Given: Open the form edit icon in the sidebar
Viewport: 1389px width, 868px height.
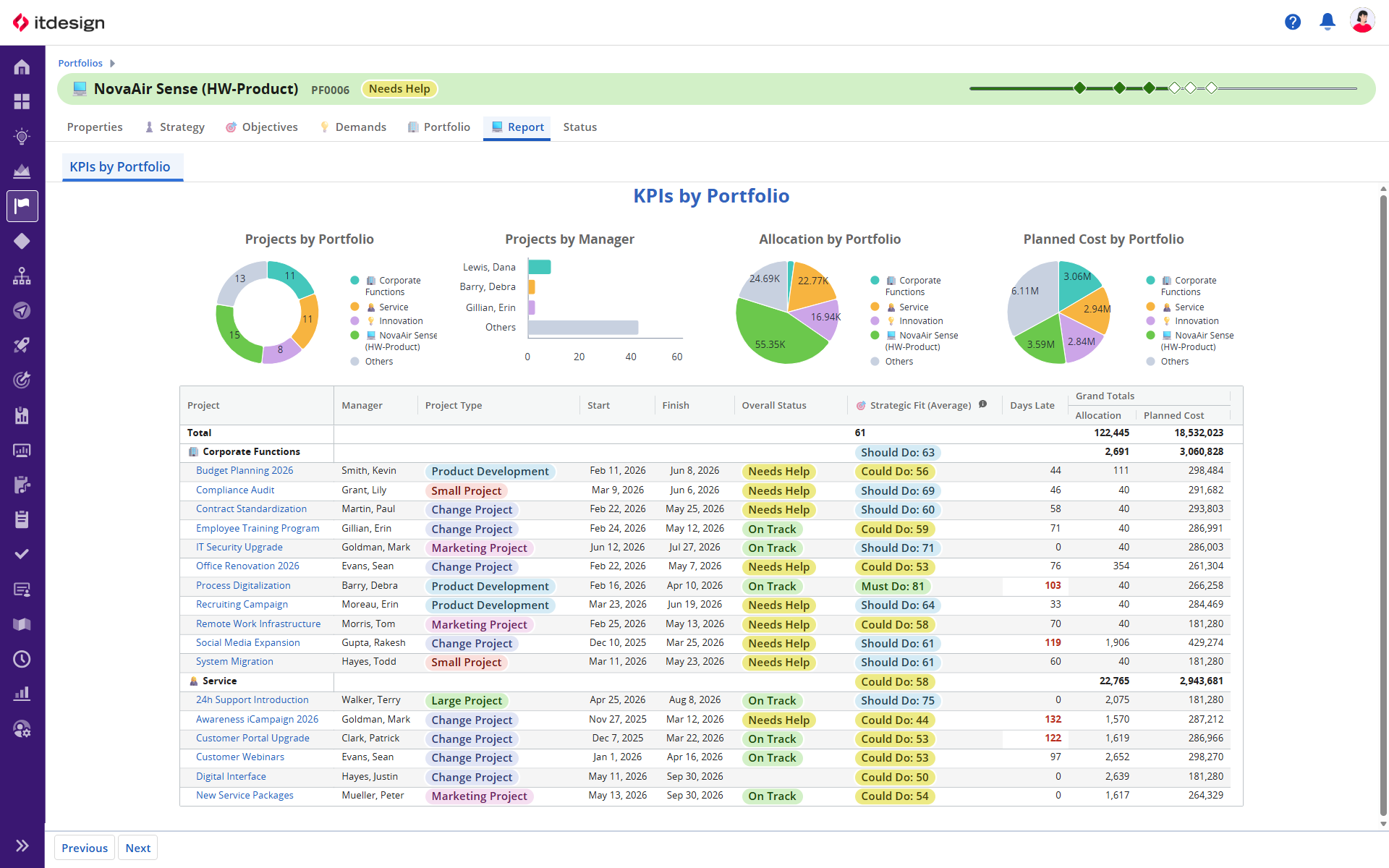Looking at the screenshot, I should [22, 485].
